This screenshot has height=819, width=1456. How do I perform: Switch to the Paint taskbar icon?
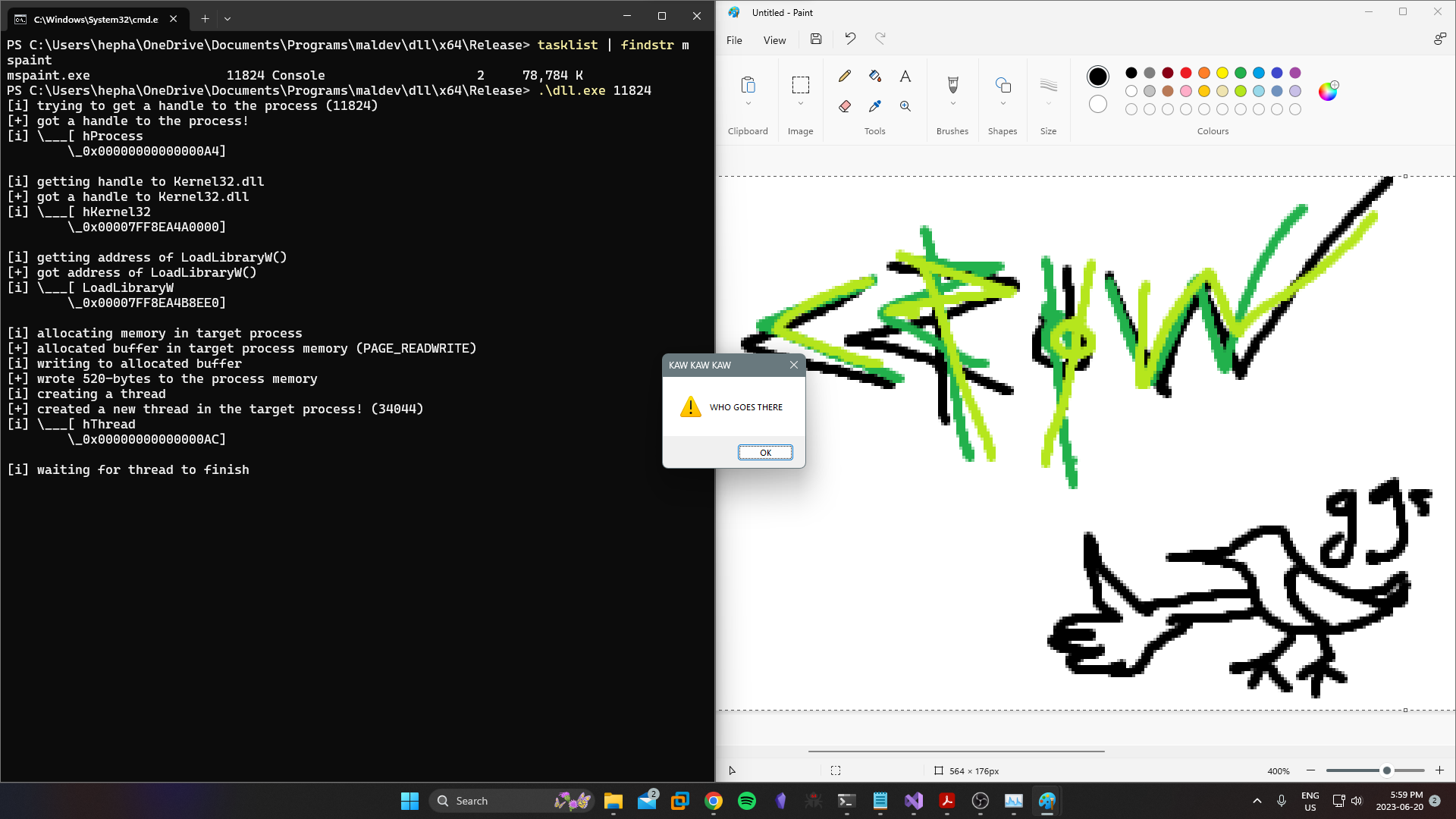coord(1047,801)
